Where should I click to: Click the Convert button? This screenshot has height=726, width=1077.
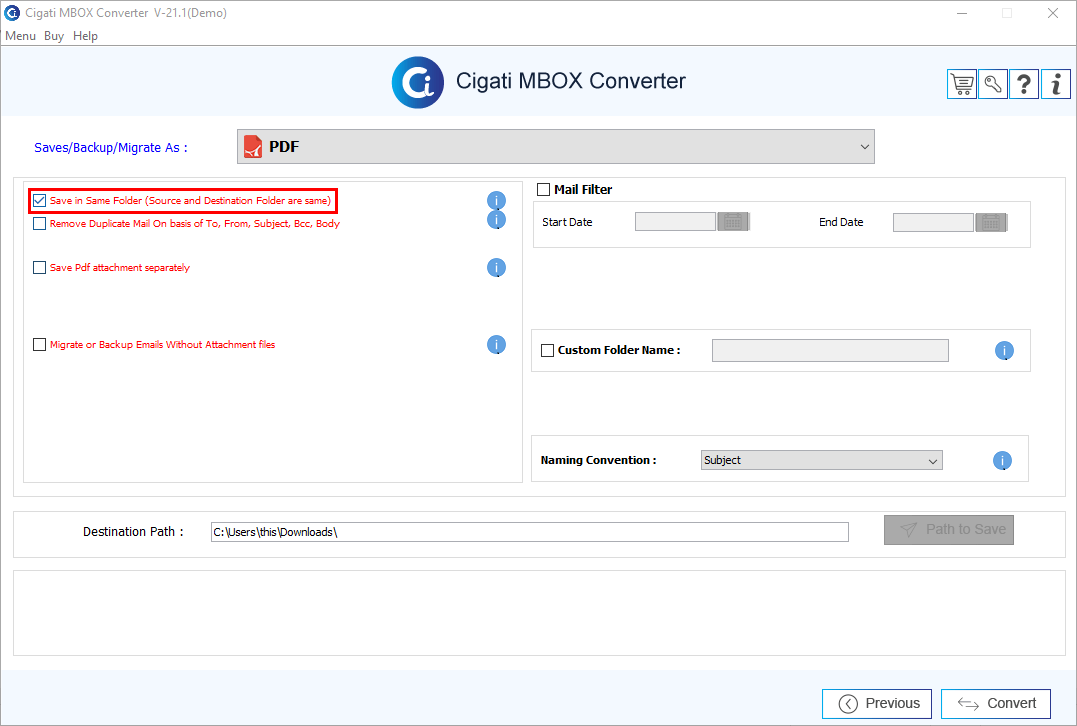[996, 703]
